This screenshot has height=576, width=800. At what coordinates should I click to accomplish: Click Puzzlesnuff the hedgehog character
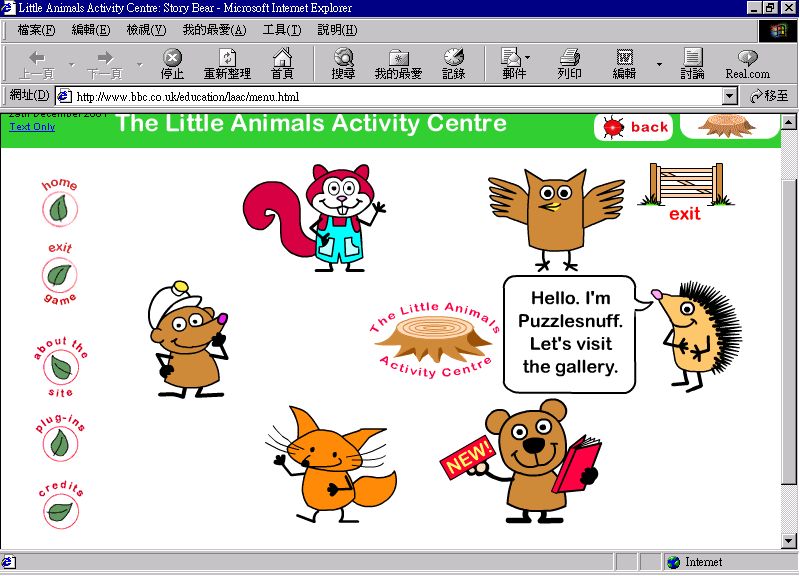(696, 336)
